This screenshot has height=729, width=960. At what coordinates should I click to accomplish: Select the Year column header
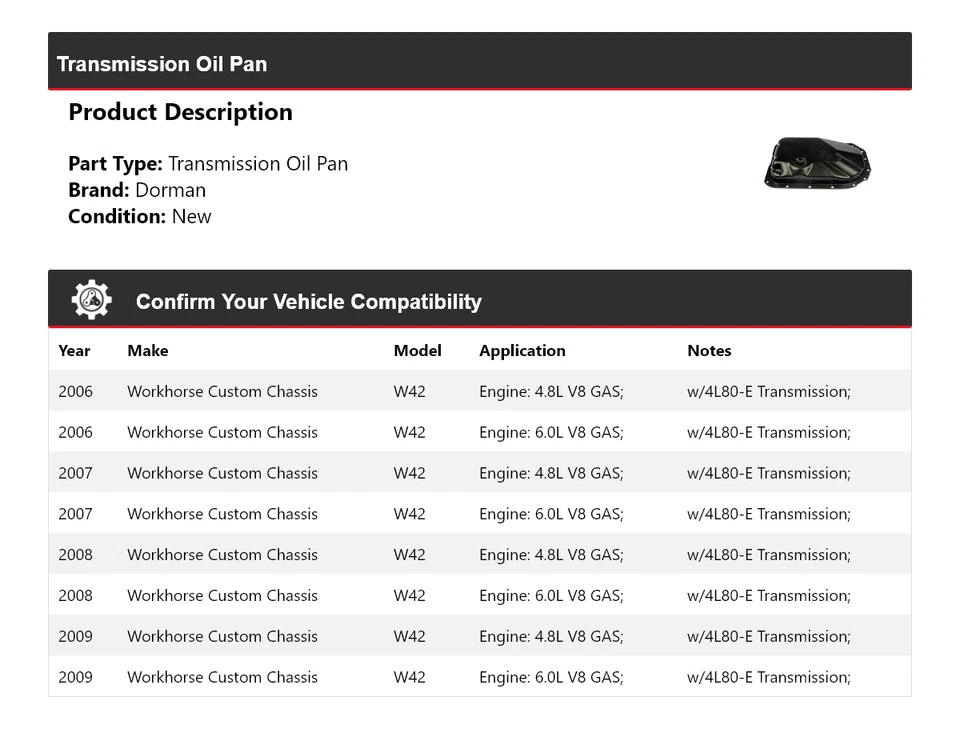point(74,351)
